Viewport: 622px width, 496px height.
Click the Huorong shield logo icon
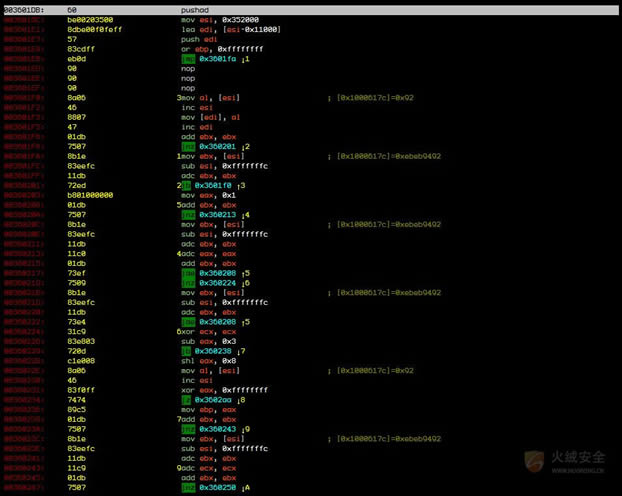coord(538,460)
